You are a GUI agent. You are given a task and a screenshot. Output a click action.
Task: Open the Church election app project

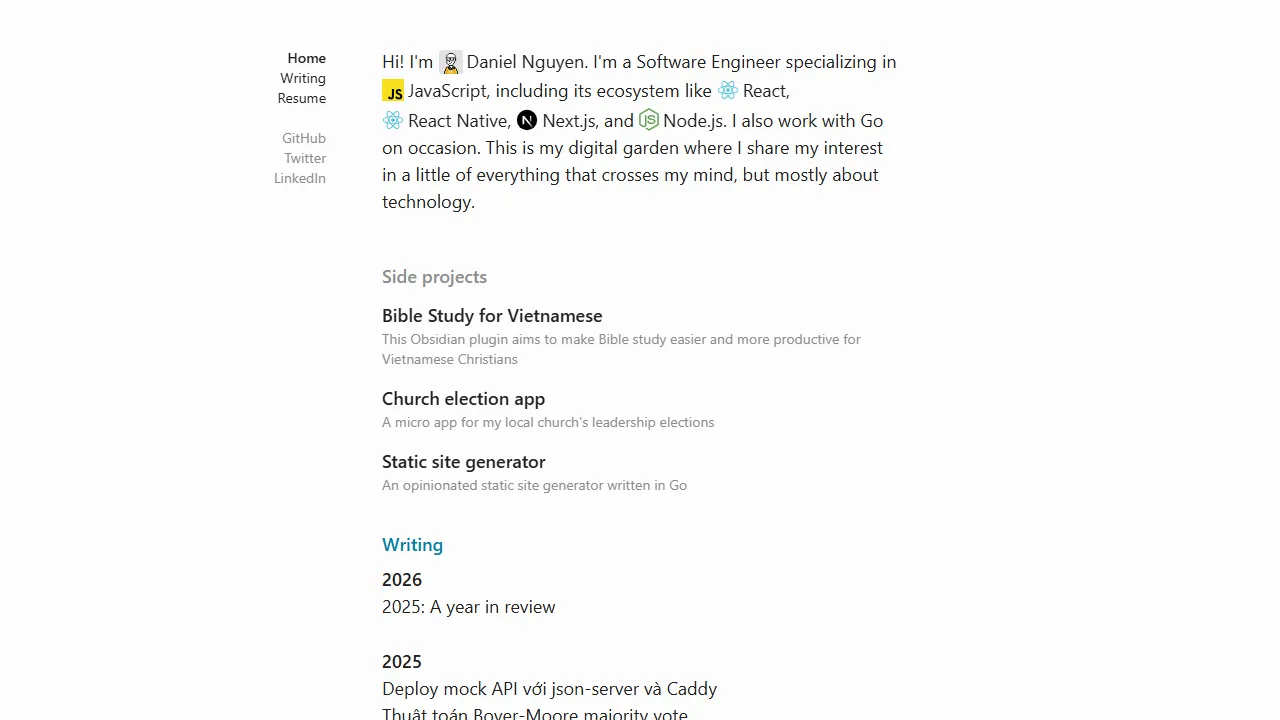click(x=463, y=399)
